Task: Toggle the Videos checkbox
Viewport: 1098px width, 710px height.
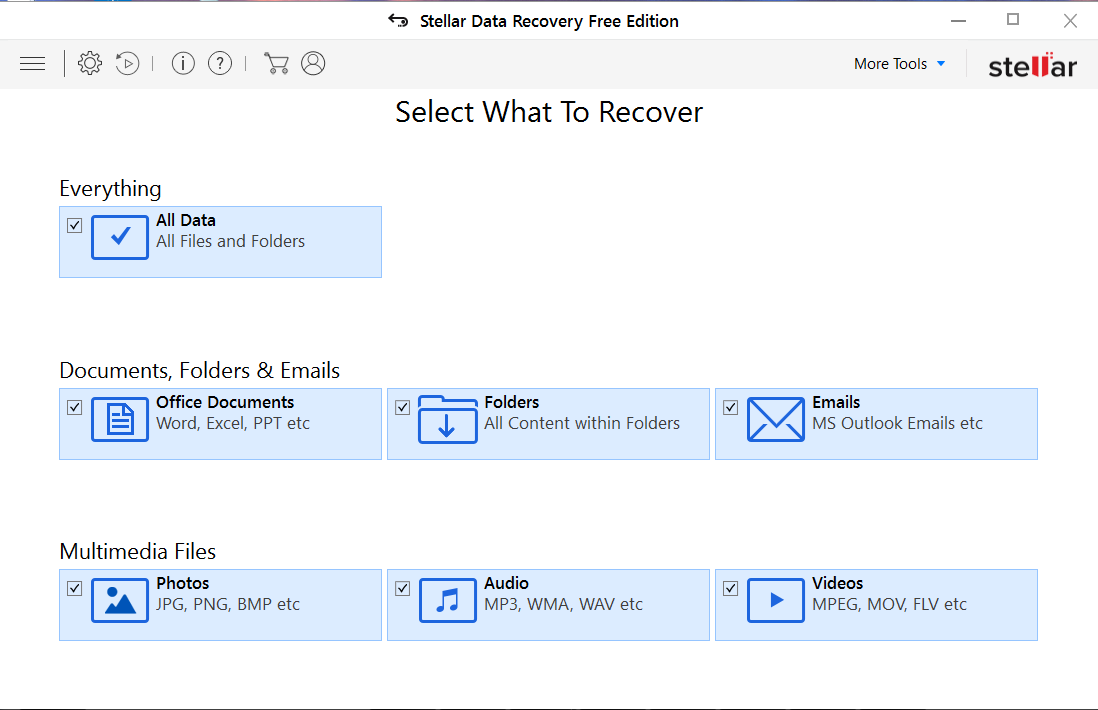Action: pyautogui.click(x=730, y=589)
